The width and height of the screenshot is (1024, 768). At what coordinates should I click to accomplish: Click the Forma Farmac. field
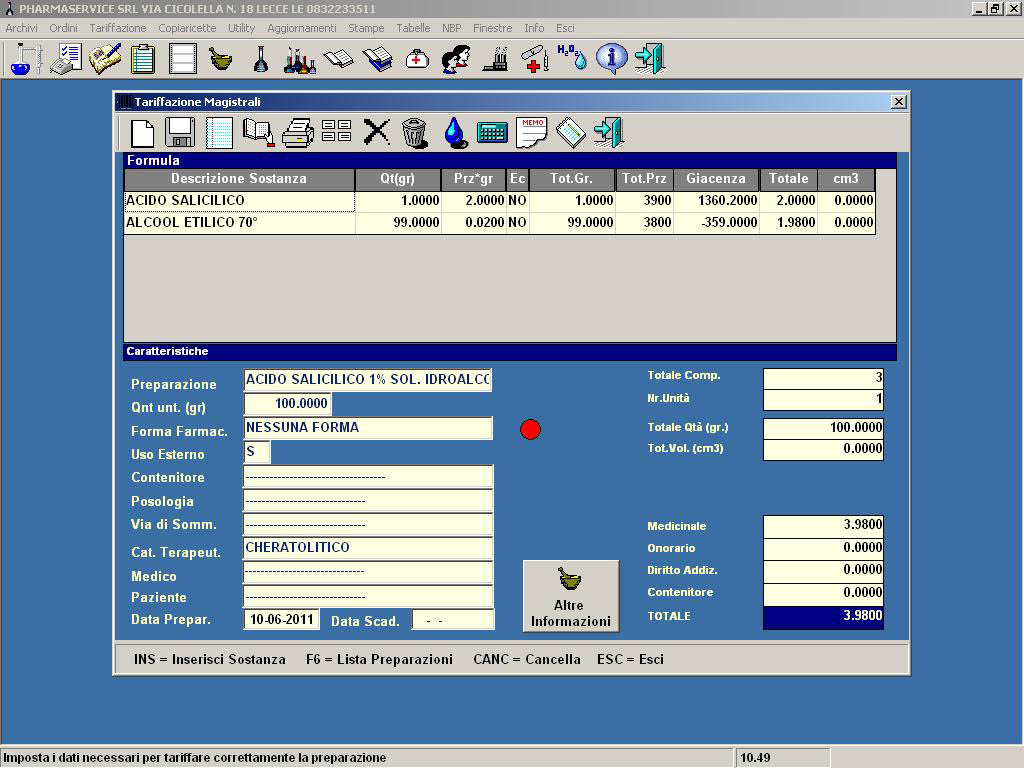pyautogui.click(x=368, y=428)
